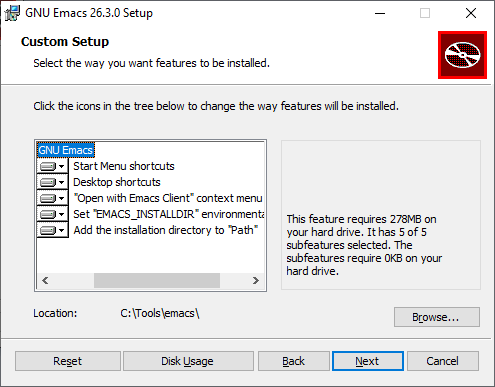The image size is (495, 387).
Task: Select the GNU Emacs root tree node
Action: pos(66,150)
